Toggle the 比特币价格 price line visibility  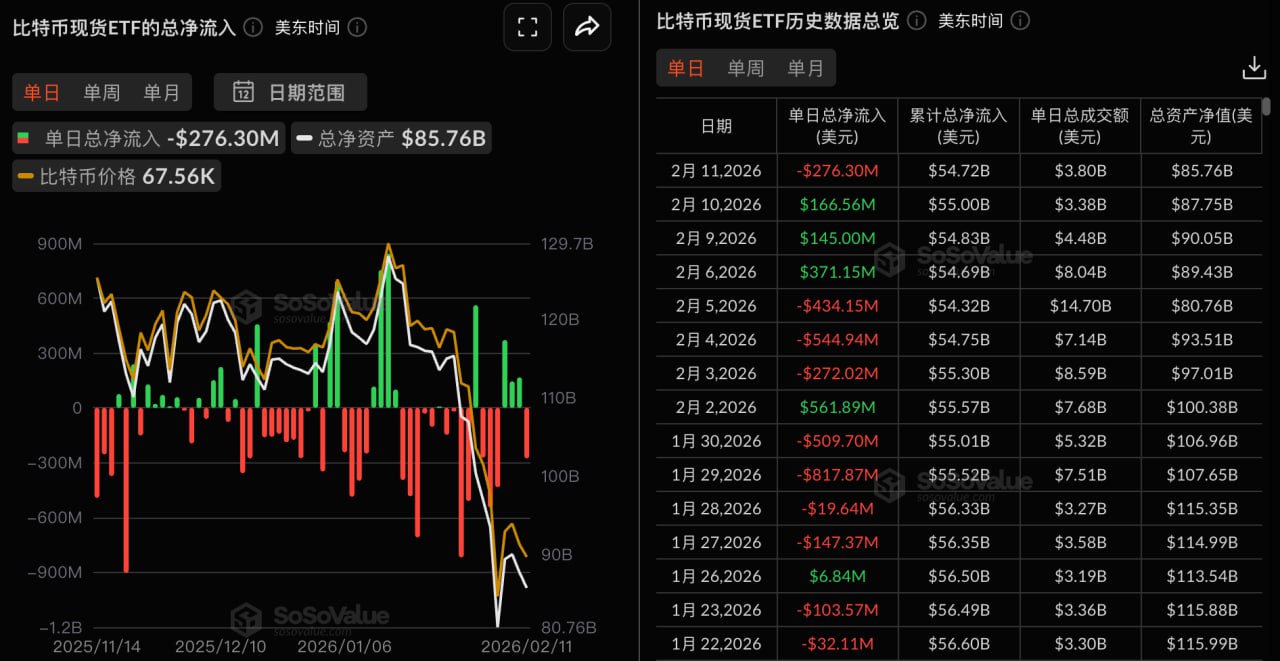(116, 175)
